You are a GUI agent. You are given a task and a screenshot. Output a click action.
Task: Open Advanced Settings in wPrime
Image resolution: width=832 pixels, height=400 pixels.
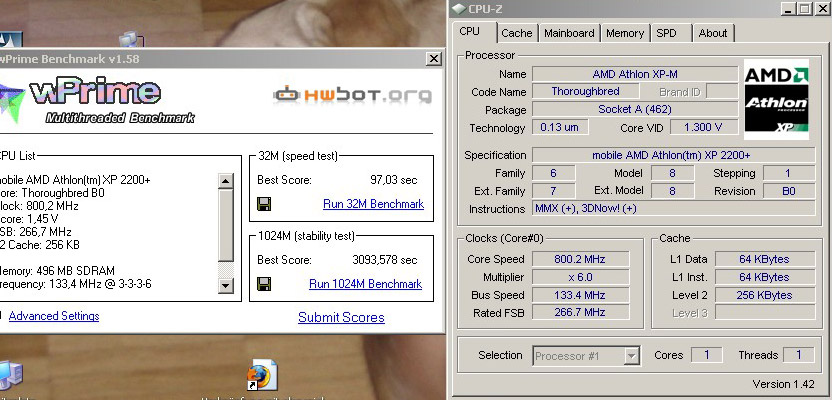click(54, 316)
